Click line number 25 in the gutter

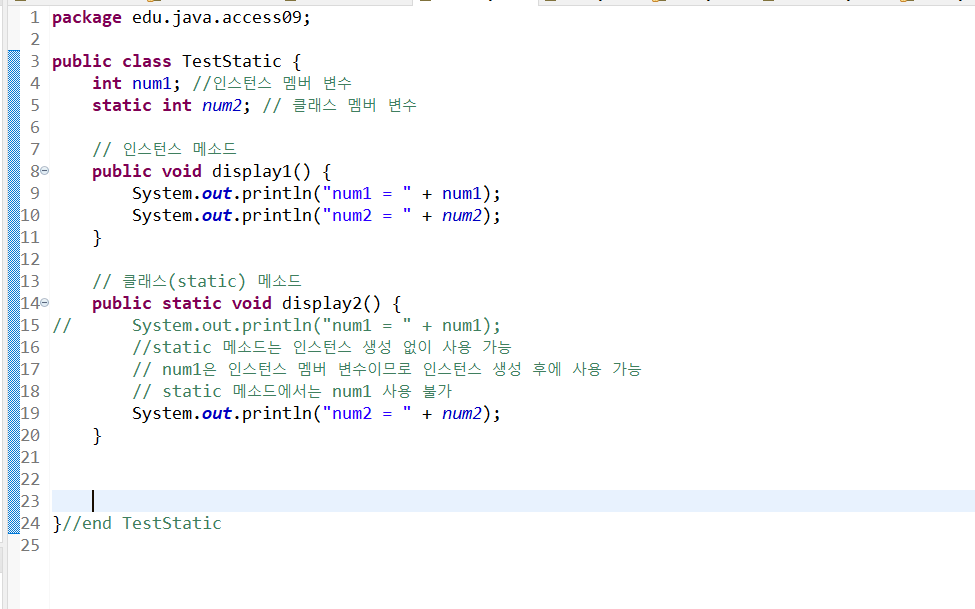coord(30,546)
